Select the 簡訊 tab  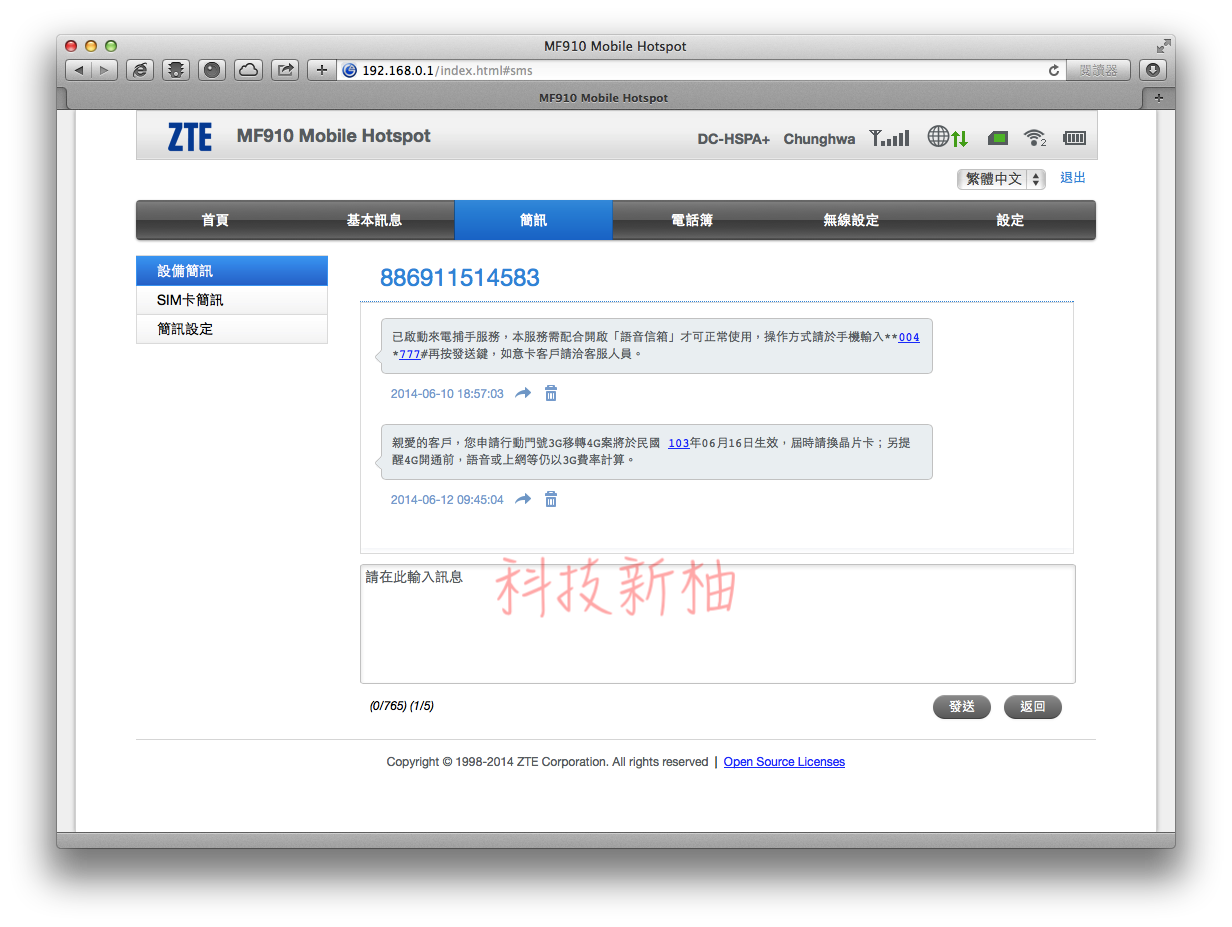point(533,220)
